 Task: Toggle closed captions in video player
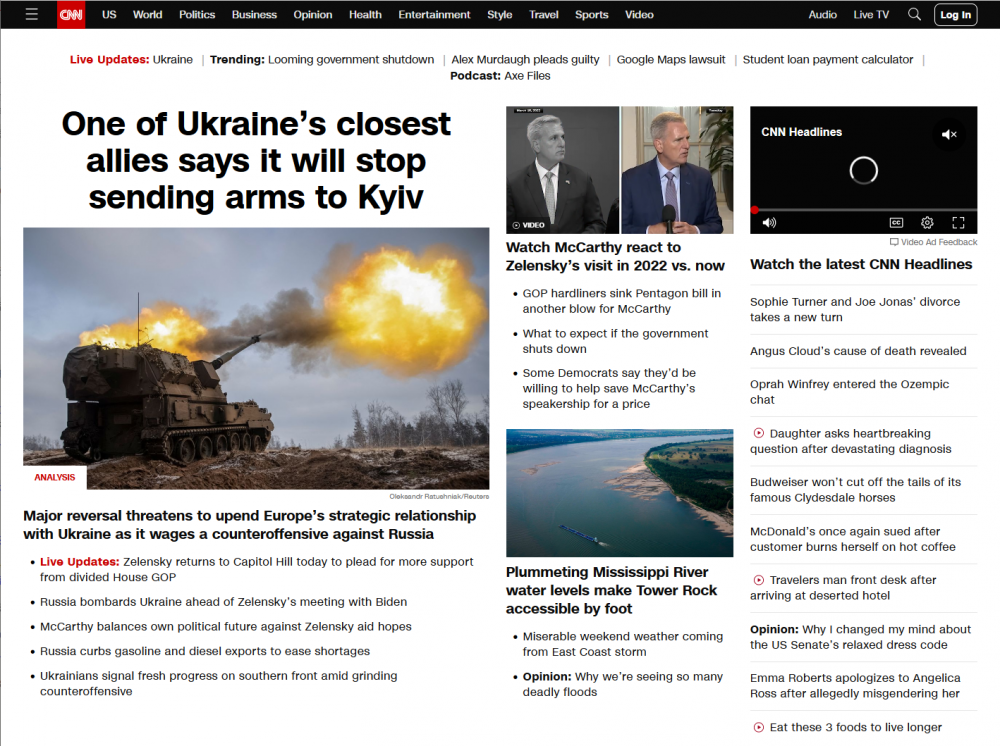point(896,222)
